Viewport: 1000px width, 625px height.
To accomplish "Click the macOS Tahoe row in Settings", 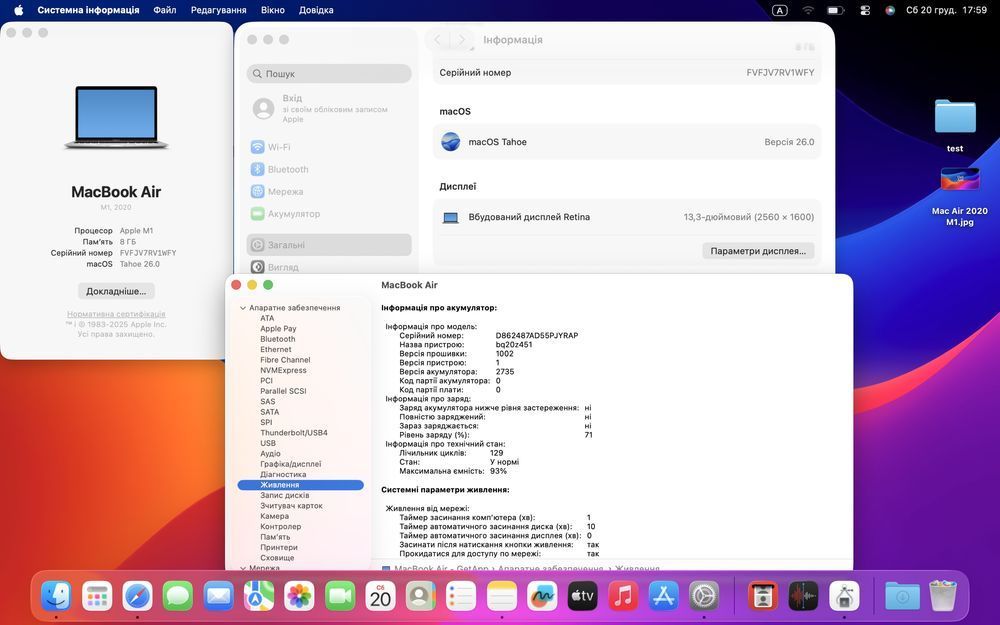I will point(627,142).
